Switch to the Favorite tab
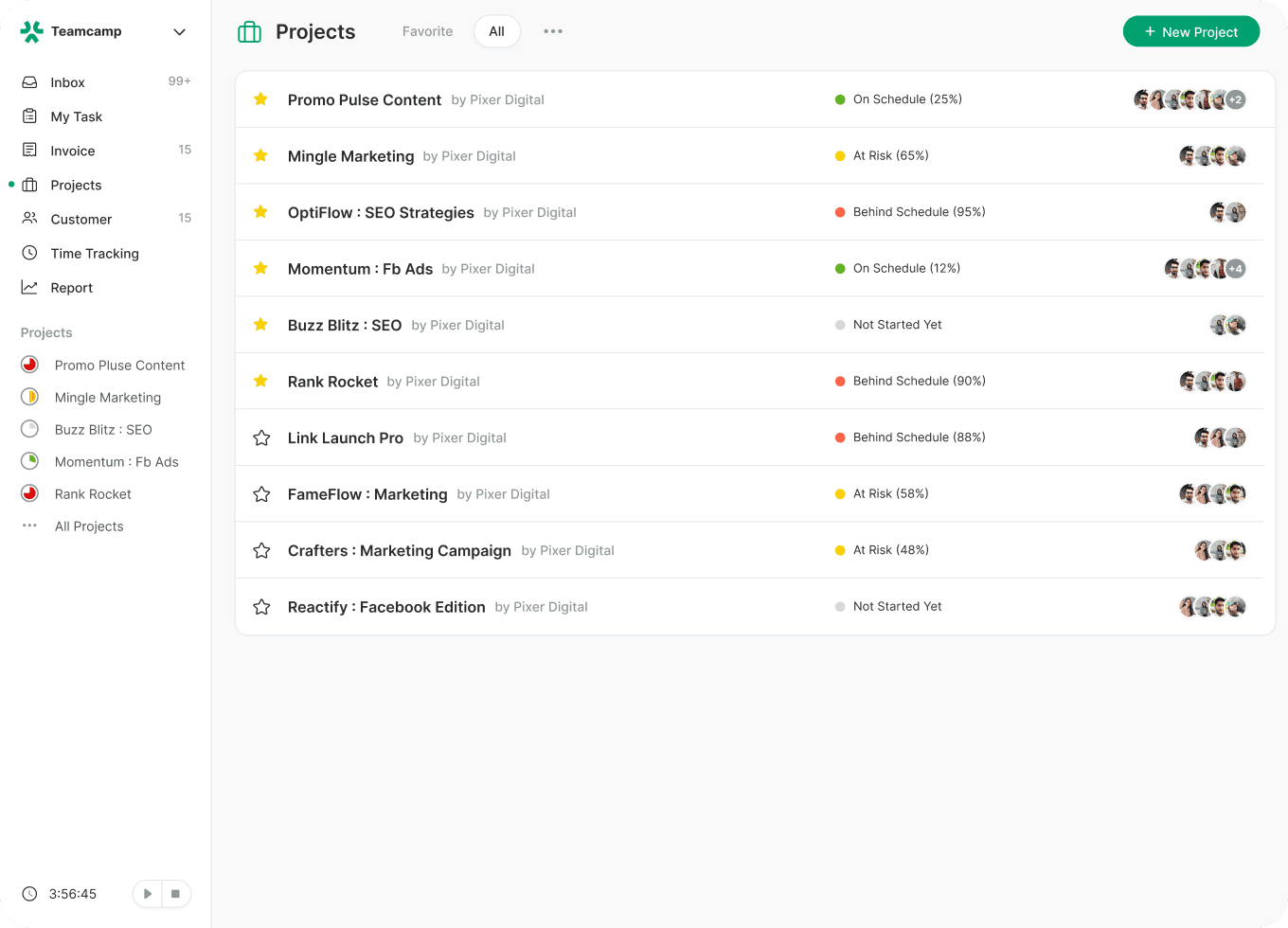1288x928 pixels. tap(427, 31)
